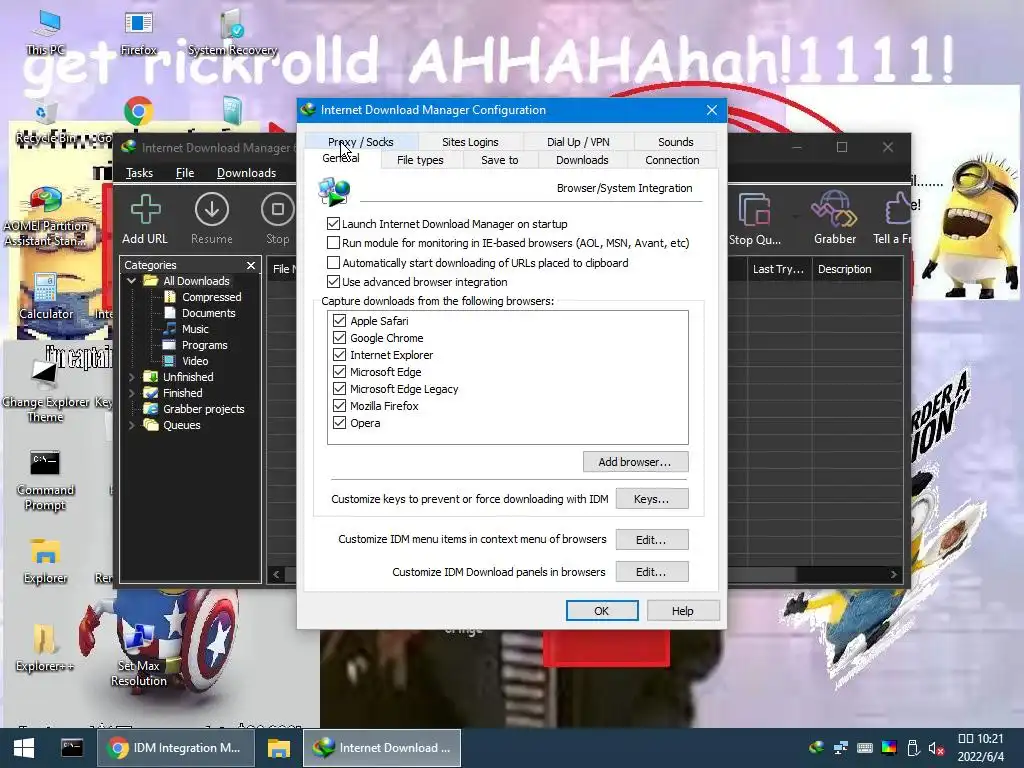The image size is (1024, 768).
Task: Open Change Explorer Theme shortcut
Action: [45, 392]
